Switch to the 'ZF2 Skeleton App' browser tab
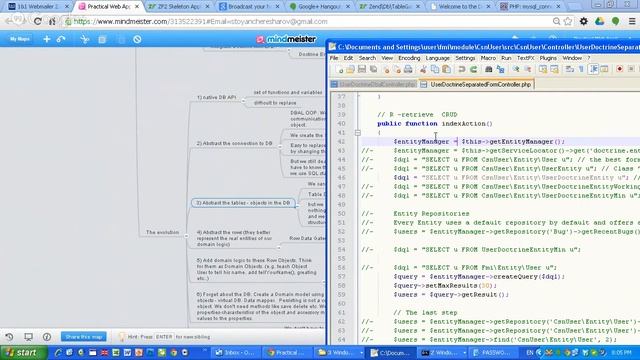 179,7
